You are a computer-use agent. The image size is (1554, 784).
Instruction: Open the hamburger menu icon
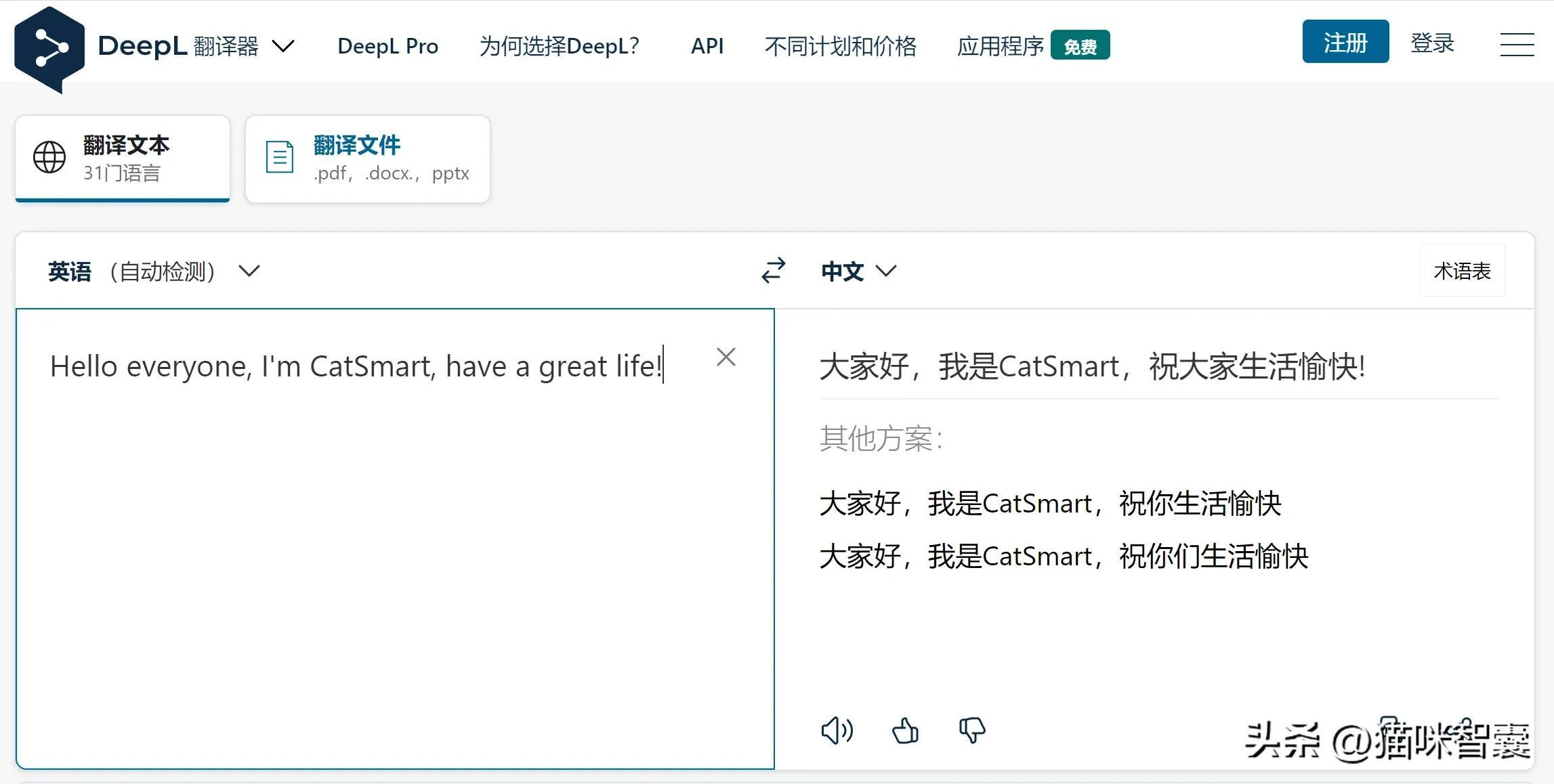click(x=1517, y=45)
